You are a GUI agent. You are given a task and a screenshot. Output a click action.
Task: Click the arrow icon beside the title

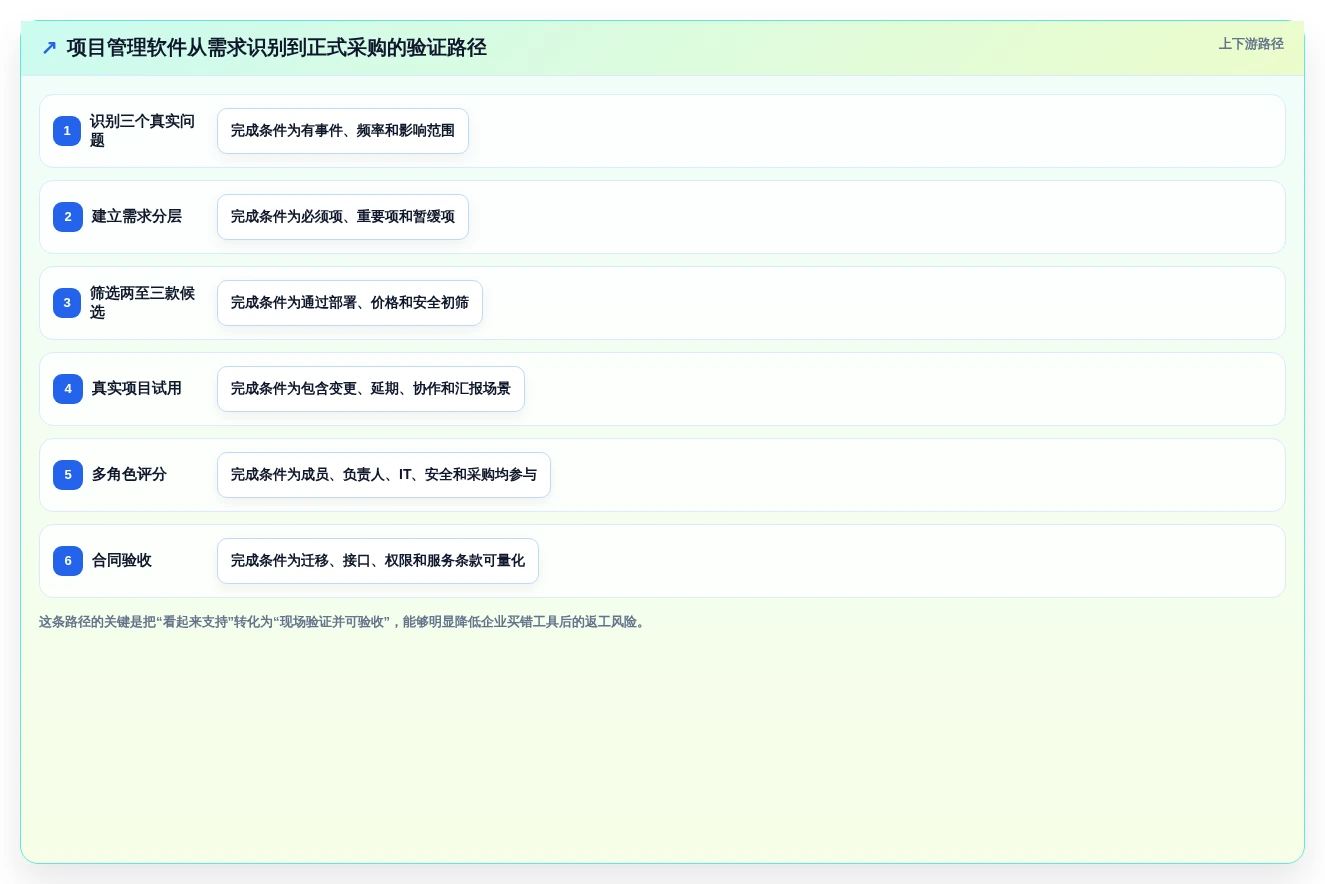[49, 48]
